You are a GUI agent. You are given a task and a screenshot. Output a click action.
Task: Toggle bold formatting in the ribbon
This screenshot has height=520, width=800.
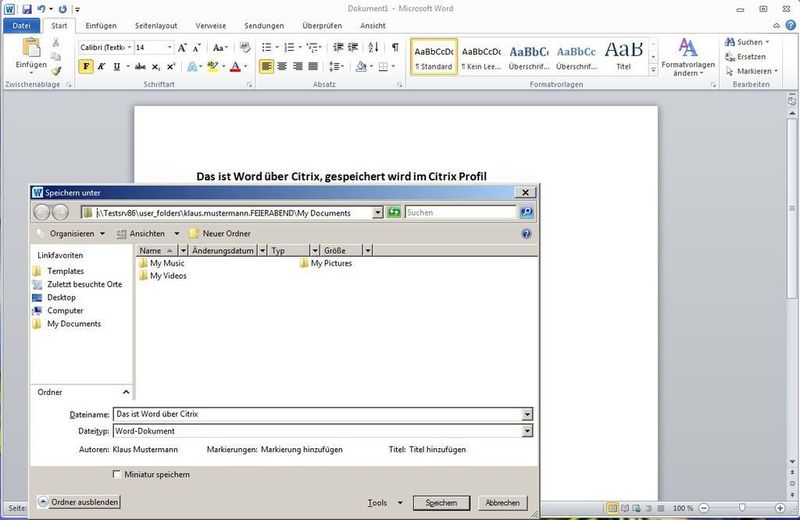[x=86, y=66]
